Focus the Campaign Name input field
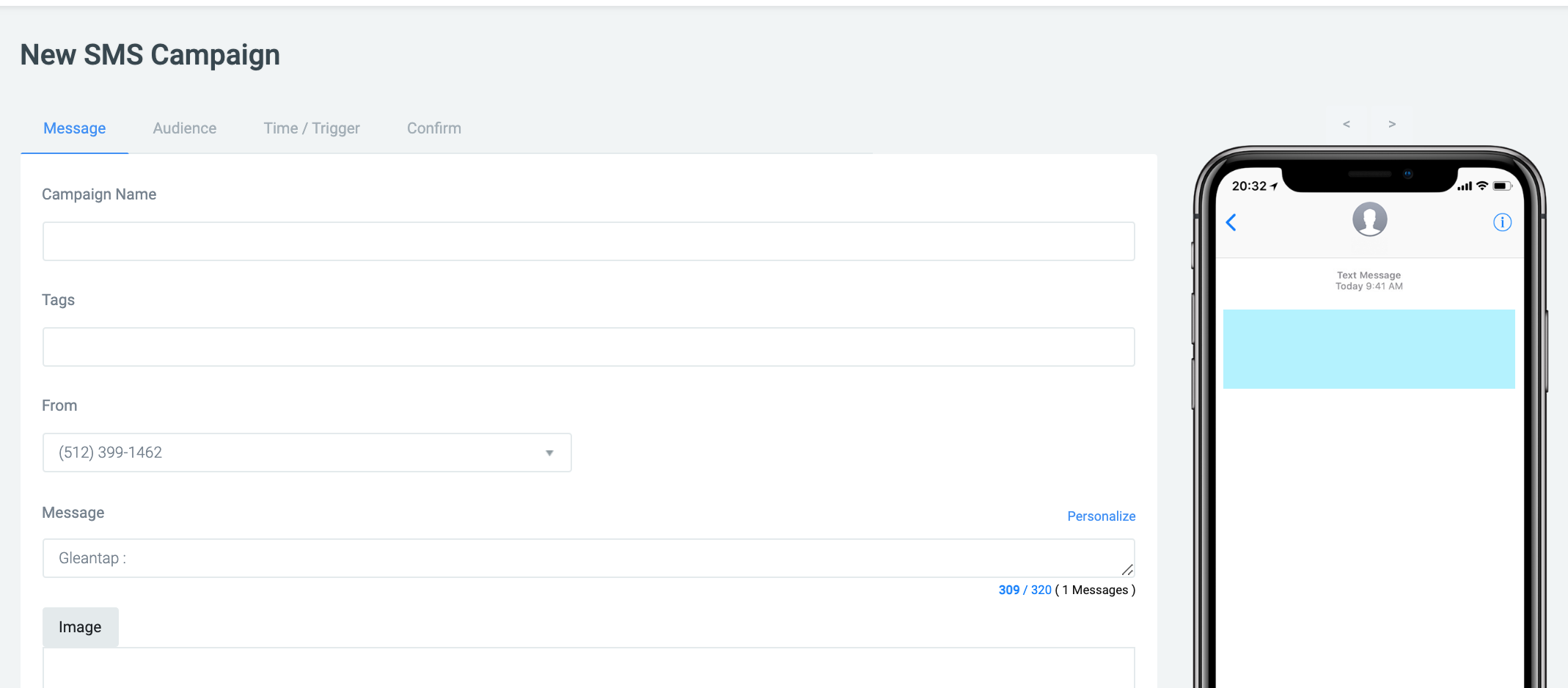 [588, 241]
